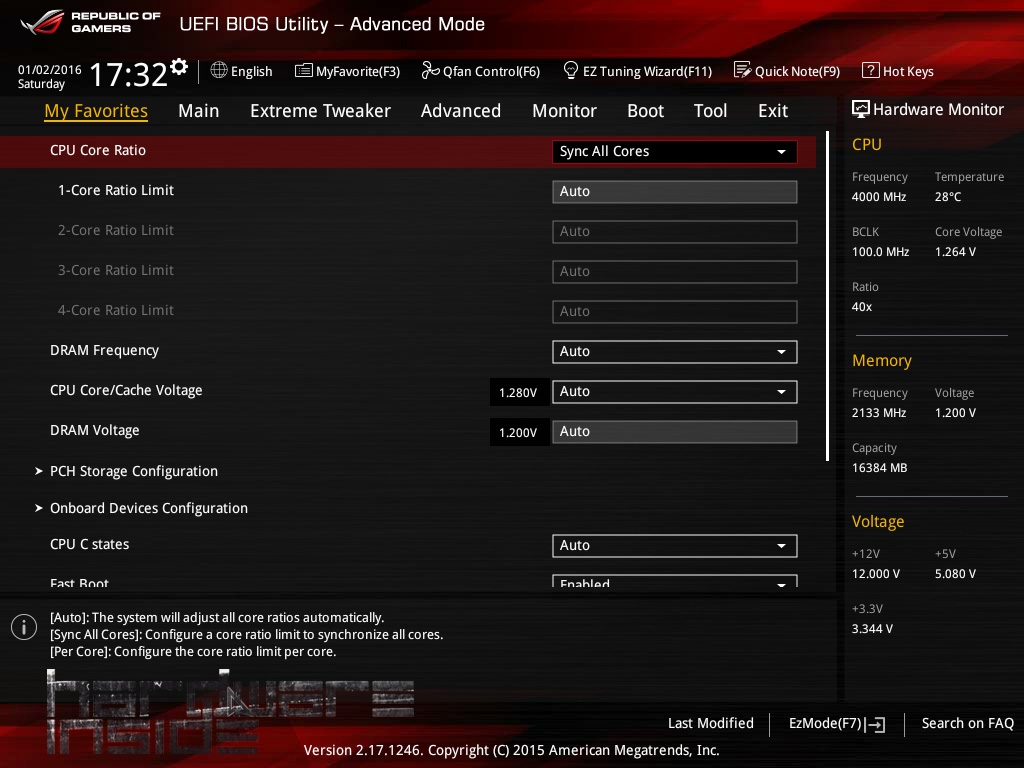This screenshot has height=768, width=1024.
Task: Click the 01/02/2016 date text
Action: click(50, 69)
